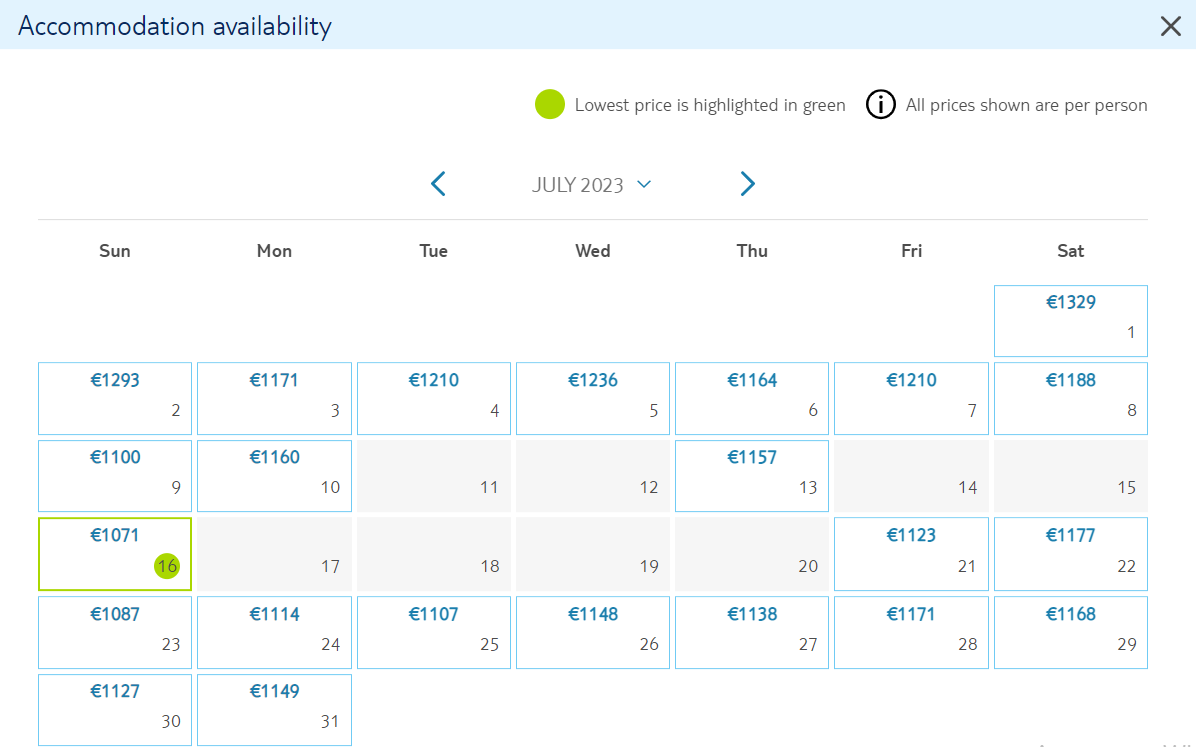Select July 16 with lowest price €1071
This screenshot has width=1196, height=747.
point(114,554)
